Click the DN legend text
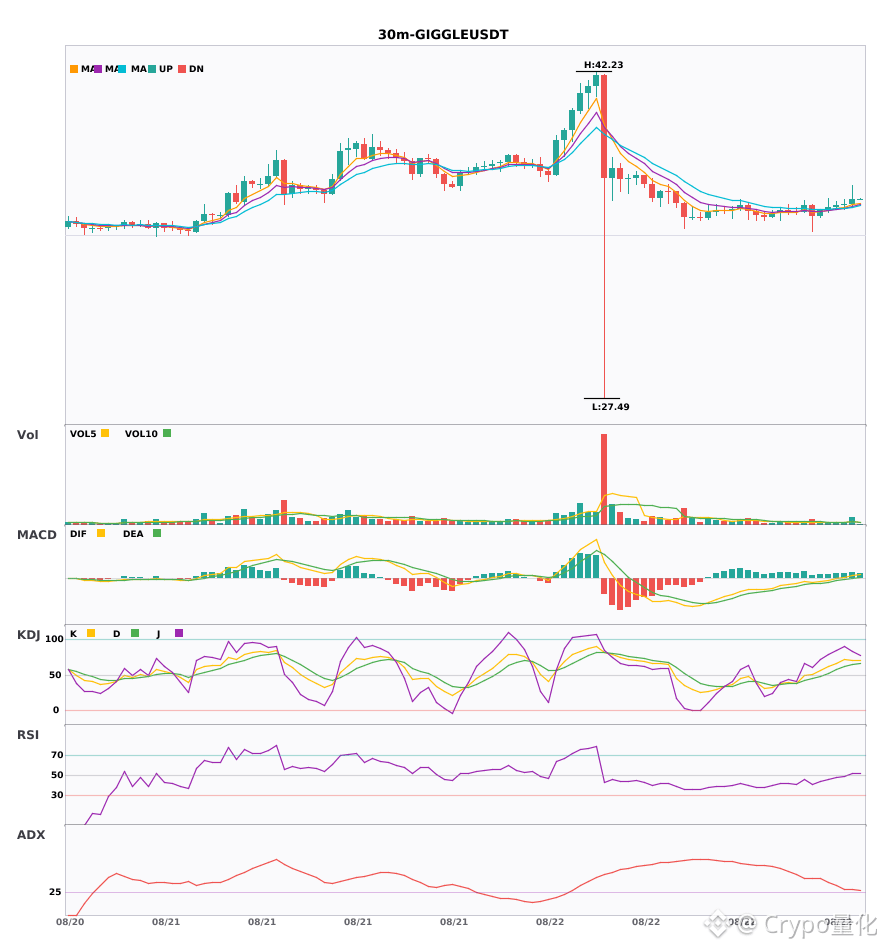Viewport: 885px width, 950px height. click(x=196, y=69)
